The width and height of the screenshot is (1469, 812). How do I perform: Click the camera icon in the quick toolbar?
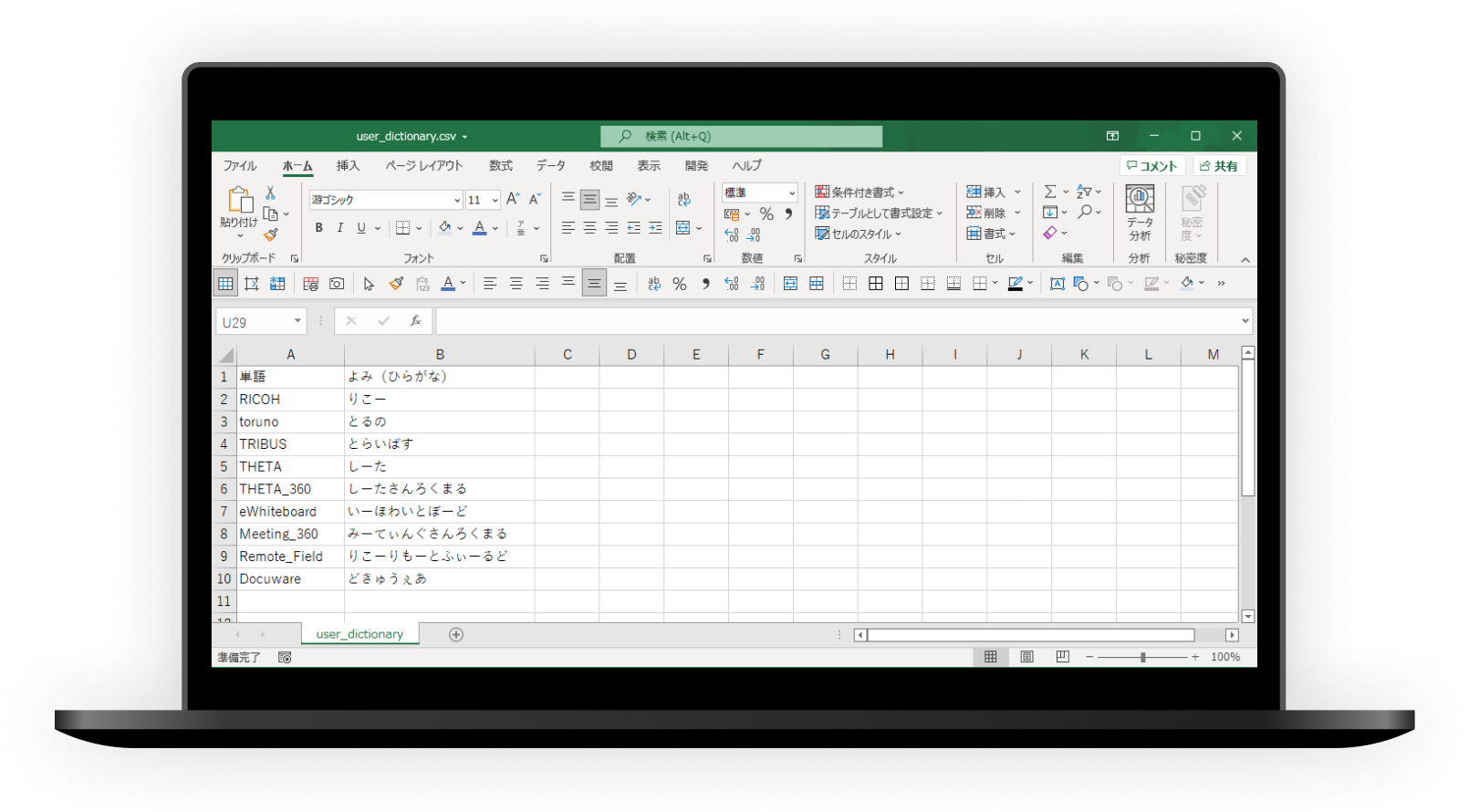click(x=337, y=284)
